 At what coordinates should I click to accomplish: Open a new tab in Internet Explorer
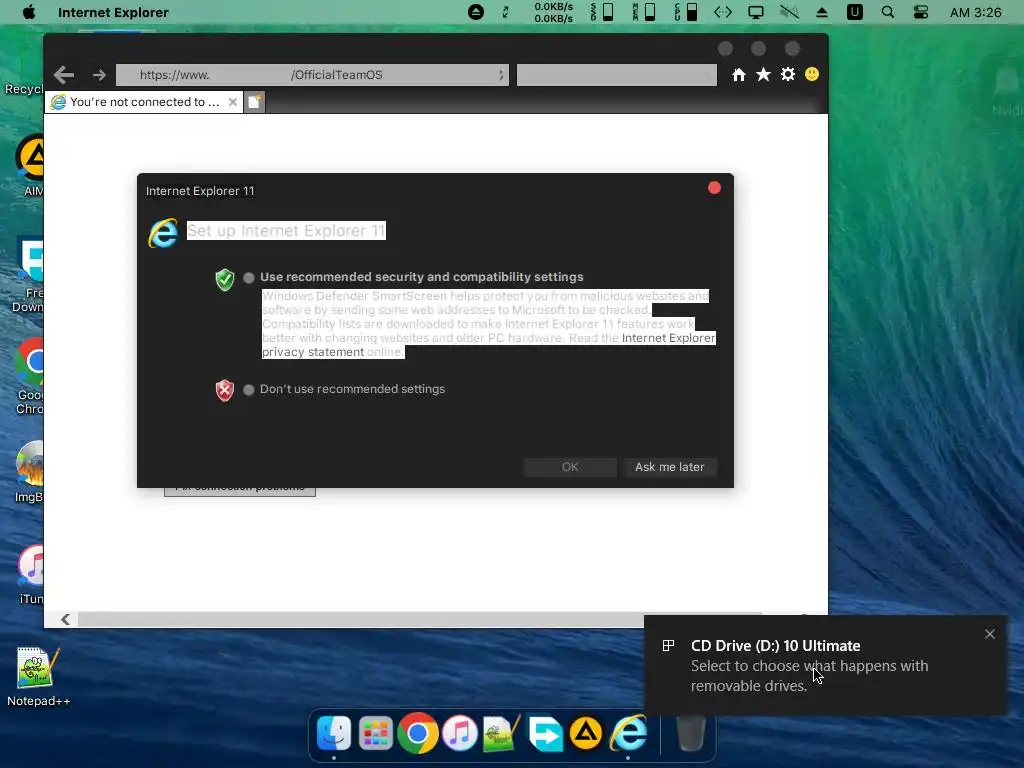coord(255,102)
